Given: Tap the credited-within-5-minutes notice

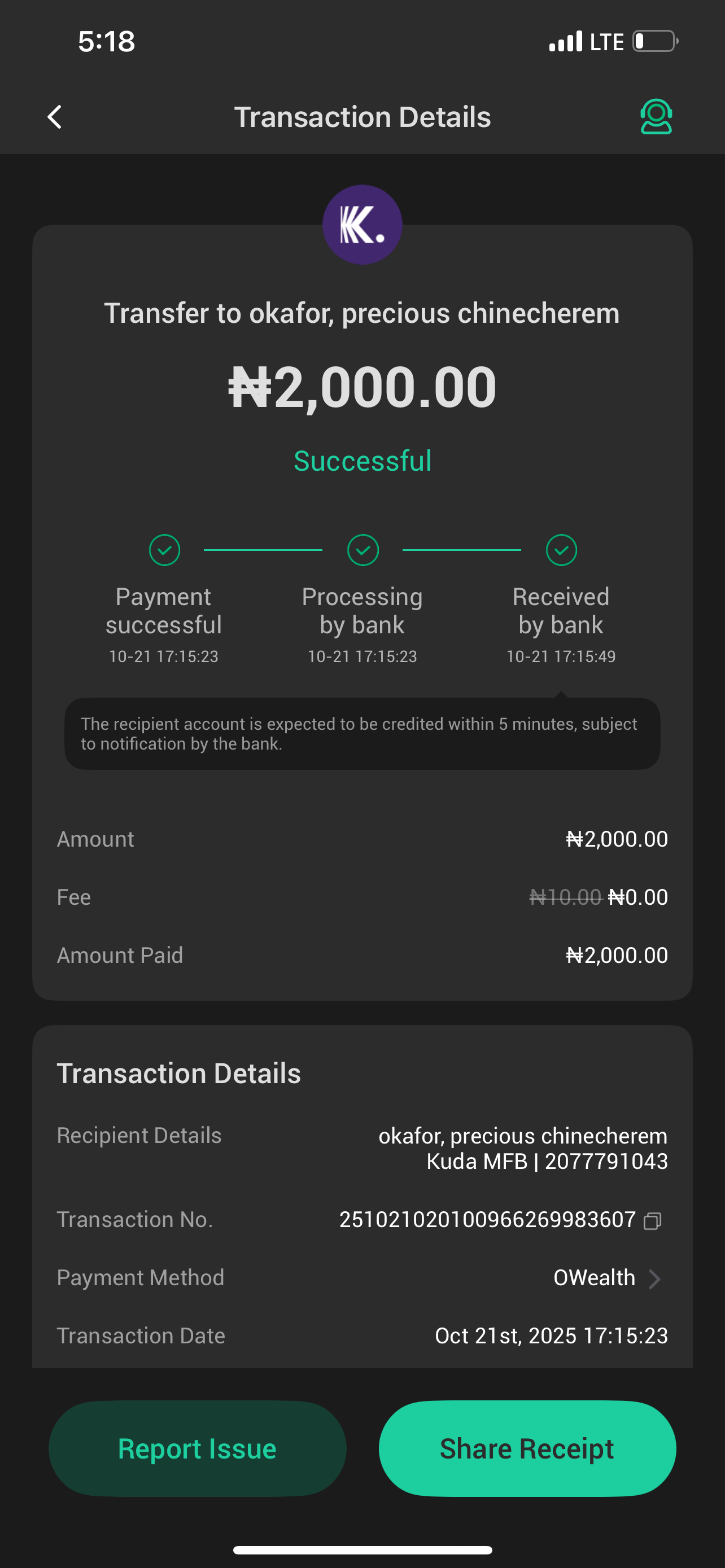Looking at the screenshot, I should click(x=362, y=733).
